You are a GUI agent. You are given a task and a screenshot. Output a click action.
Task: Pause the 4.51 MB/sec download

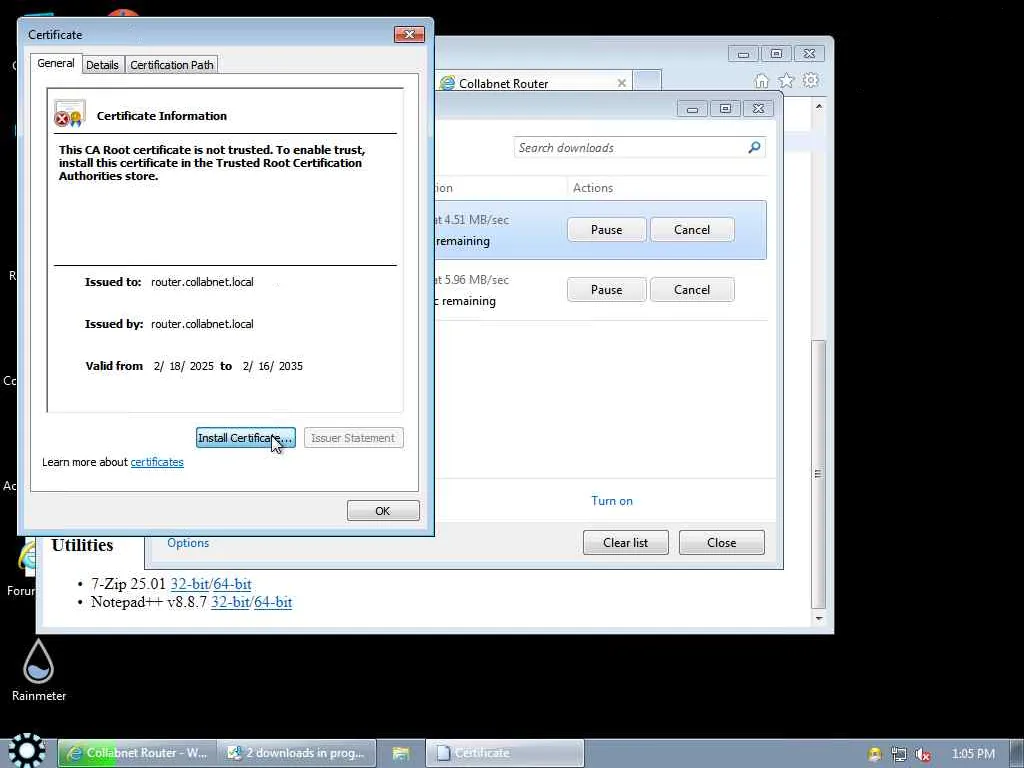click(x=607, y=230)
